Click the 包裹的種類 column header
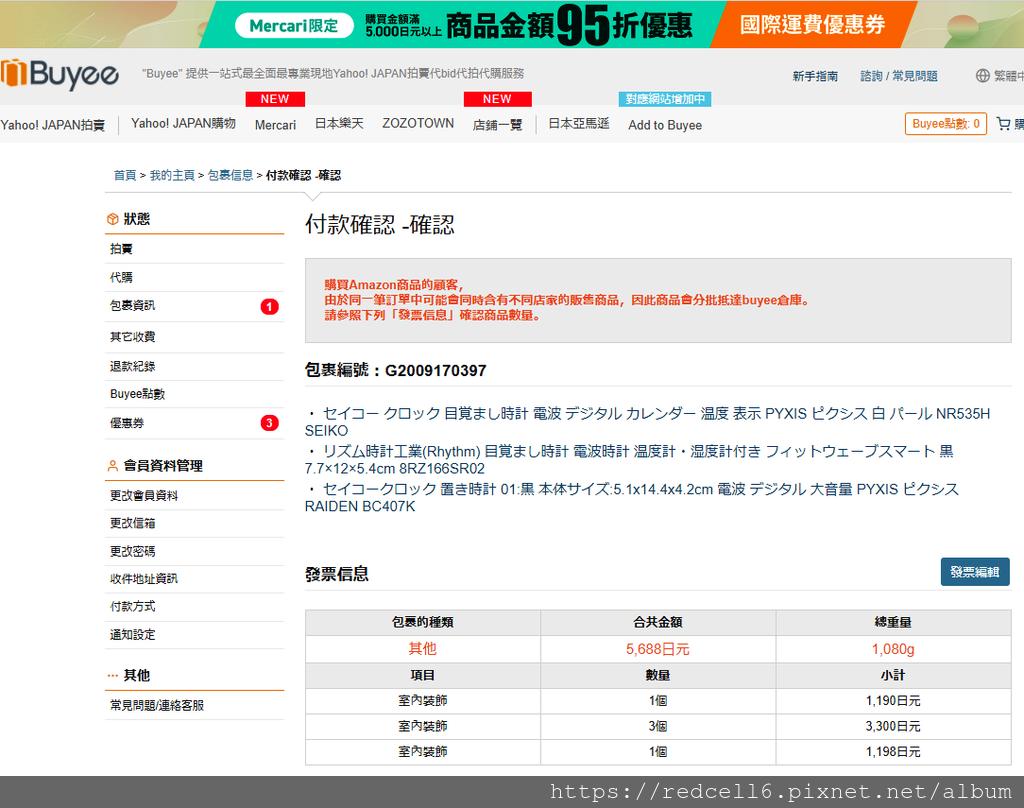The height and width of the screenshot is (808, 1024). point(423,622)
